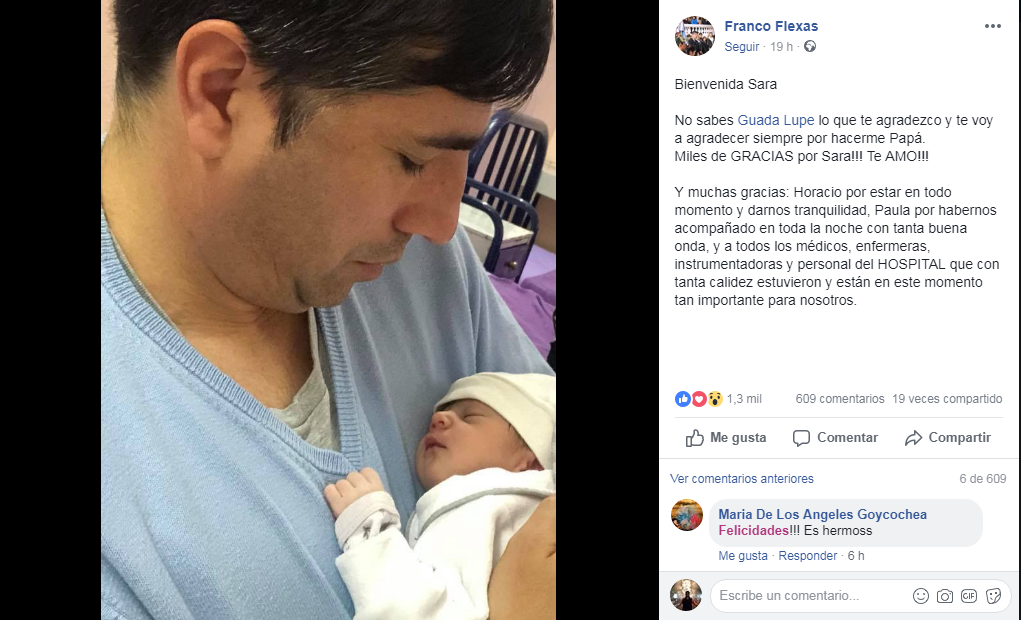Image resolution: width=1021 pixels, height=620 pixels.
Task: Like Maria's comment with Me gusta
Action: pos(743,556)
